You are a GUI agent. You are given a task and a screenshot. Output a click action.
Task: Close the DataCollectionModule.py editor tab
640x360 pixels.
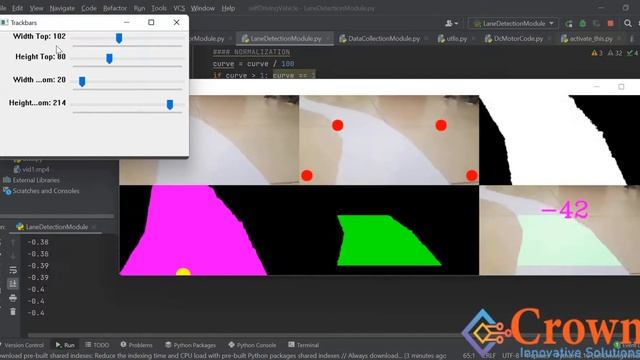[x=426, y=39]
